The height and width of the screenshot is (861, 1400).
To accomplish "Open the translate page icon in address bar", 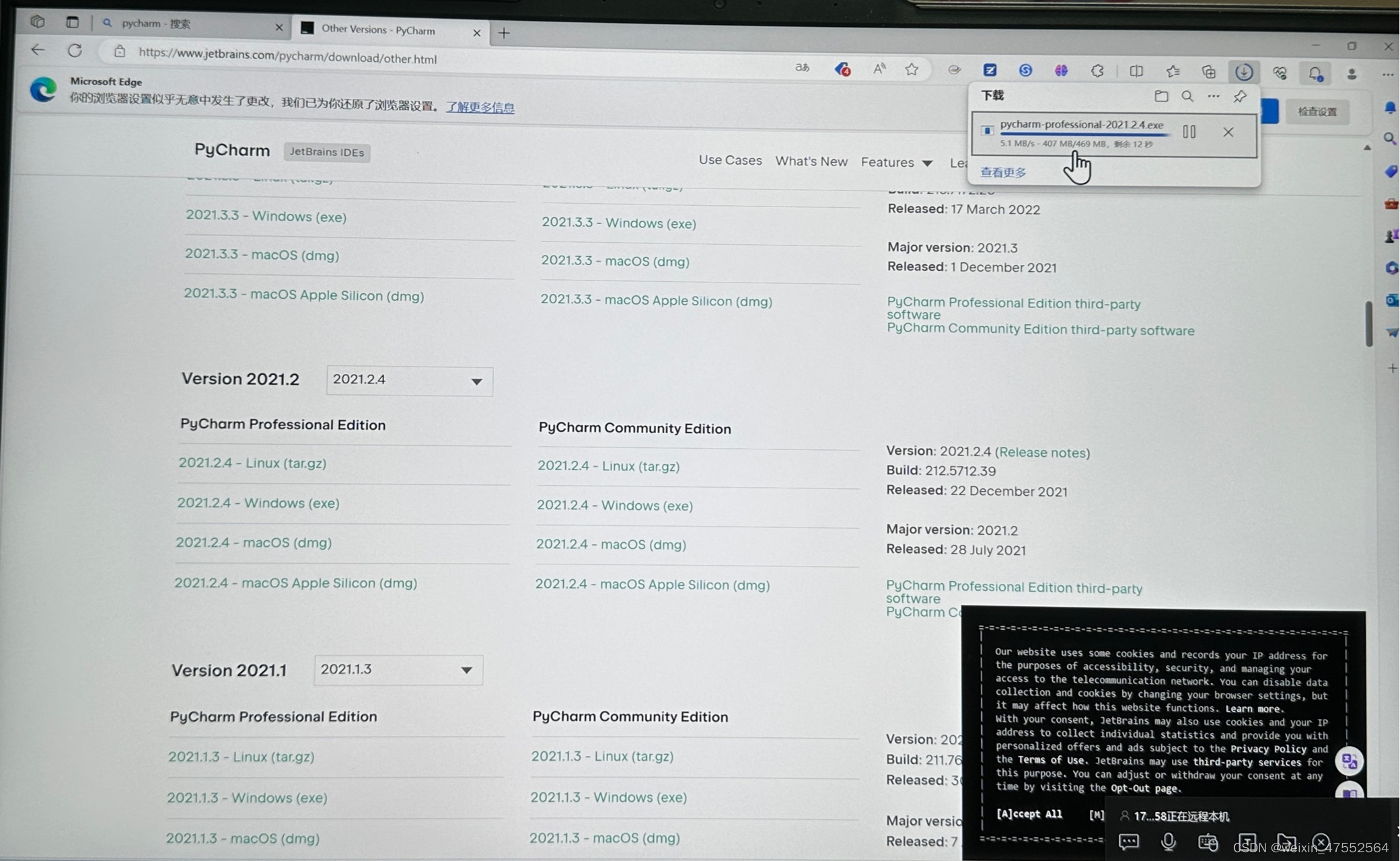I will click(x=802, y=67).
